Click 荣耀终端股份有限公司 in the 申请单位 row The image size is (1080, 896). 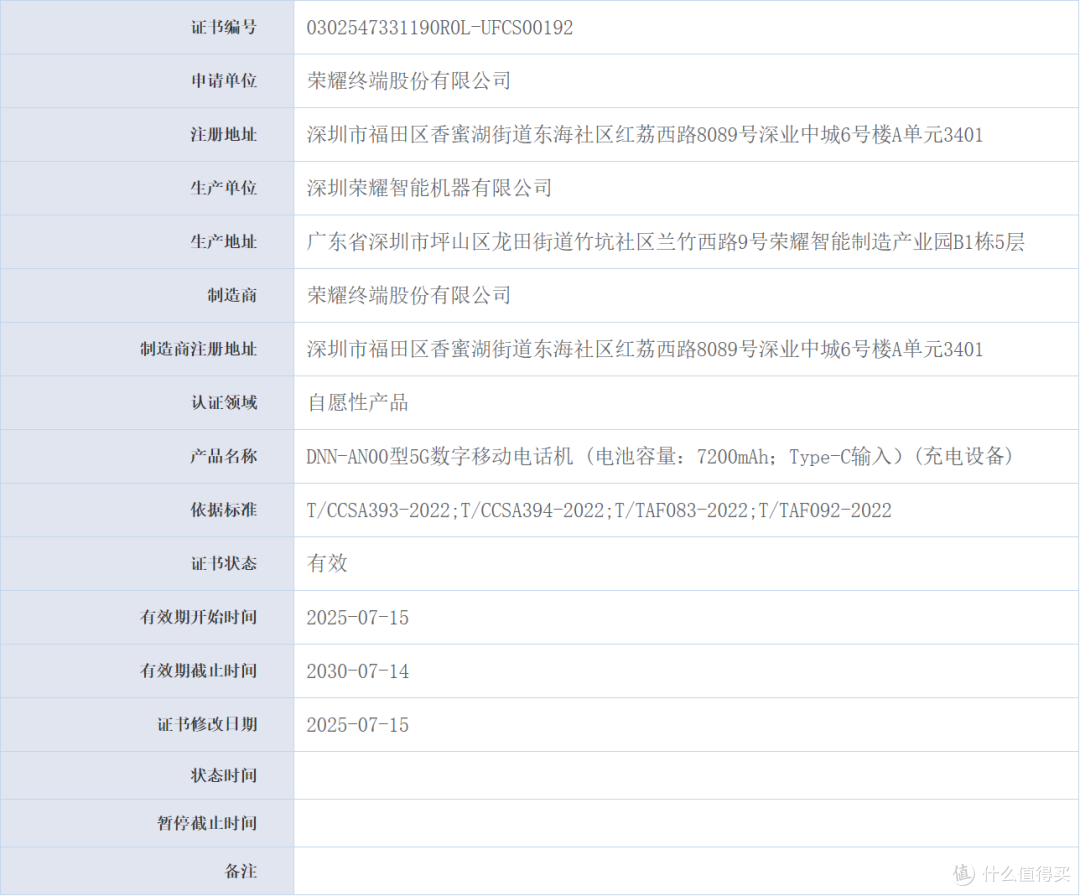408,81
